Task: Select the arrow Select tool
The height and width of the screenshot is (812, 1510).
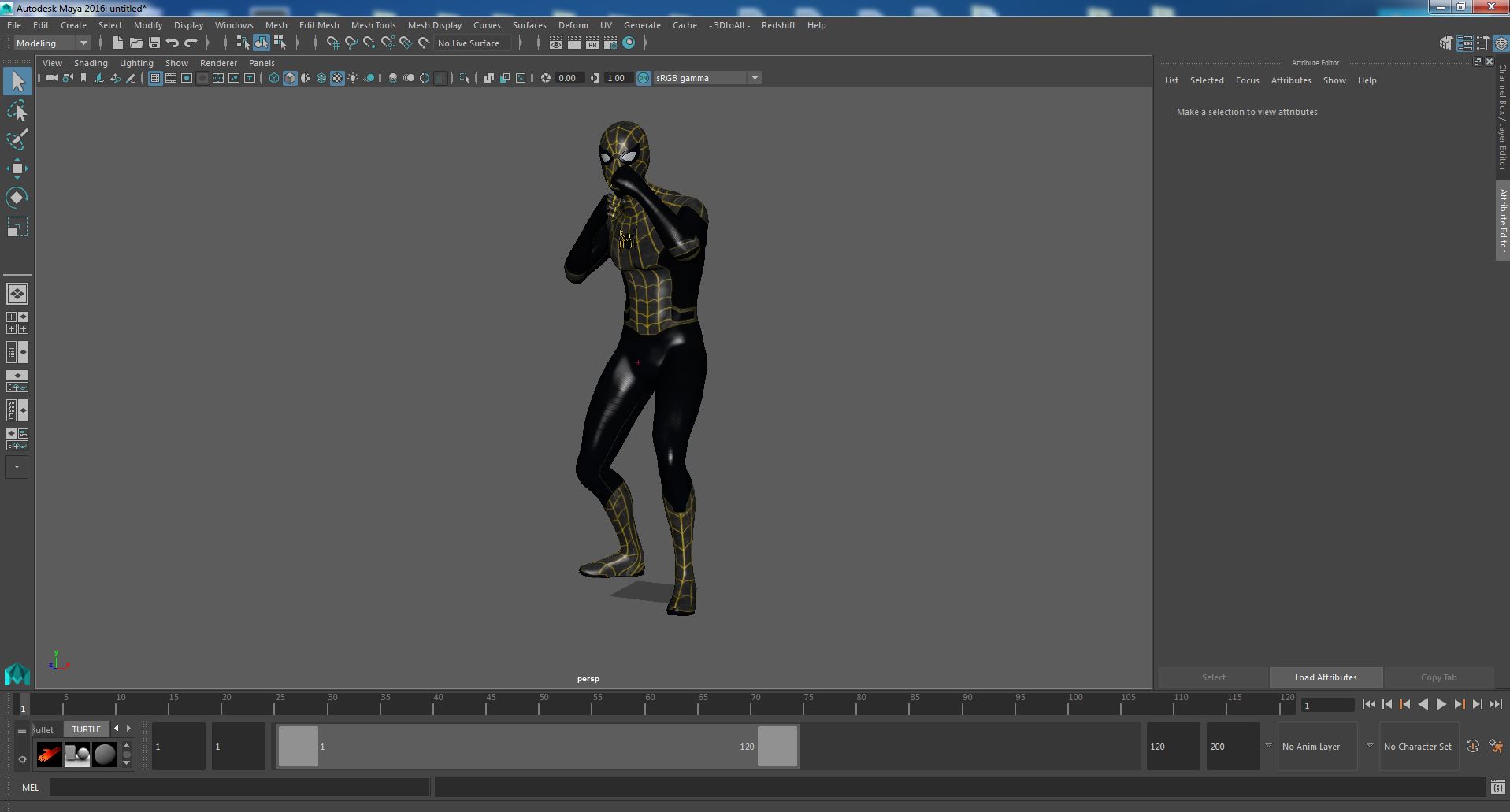Action: tap(17, 81)
